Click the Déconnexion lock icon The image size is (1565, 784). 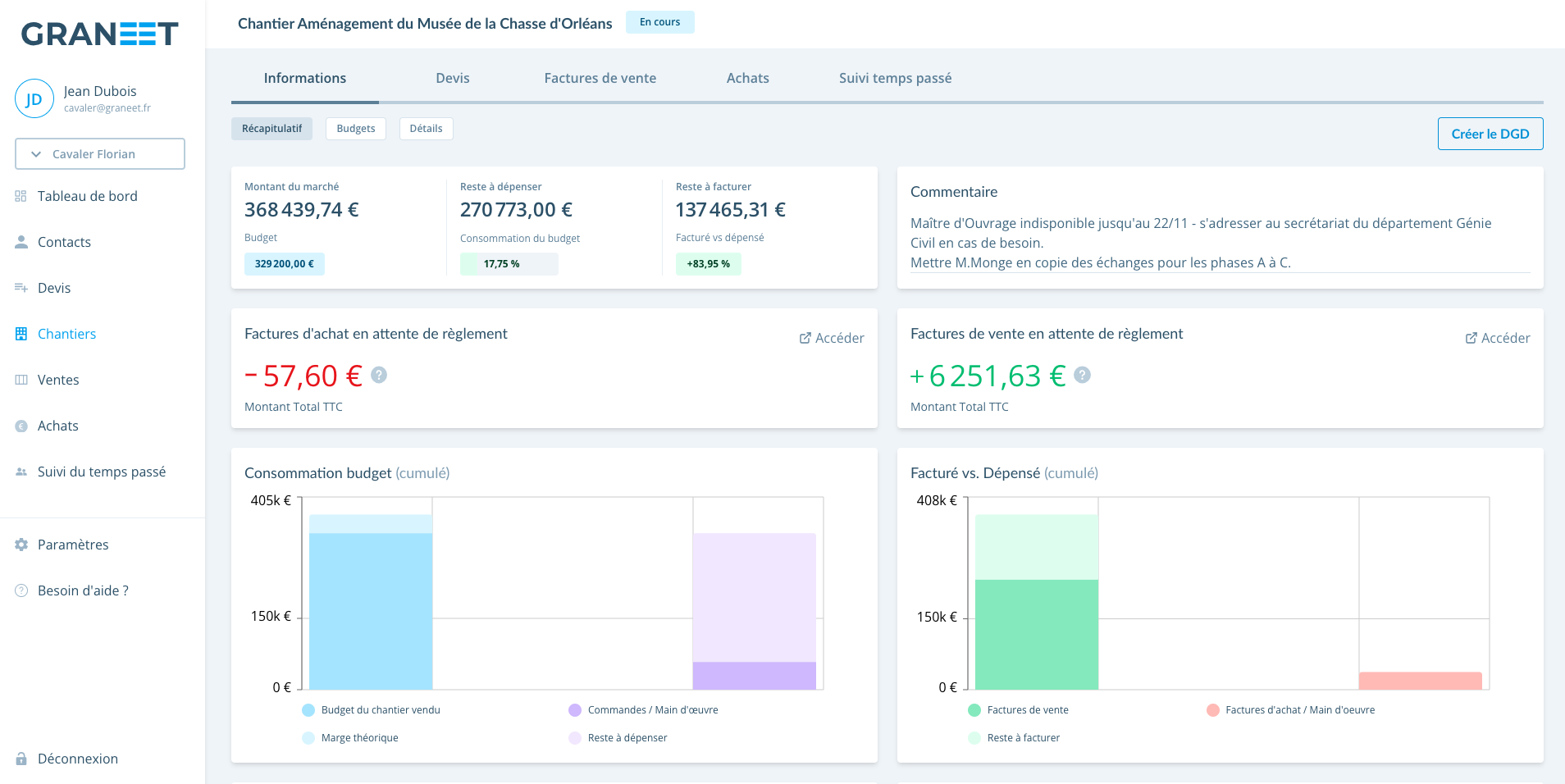(21, 759)
